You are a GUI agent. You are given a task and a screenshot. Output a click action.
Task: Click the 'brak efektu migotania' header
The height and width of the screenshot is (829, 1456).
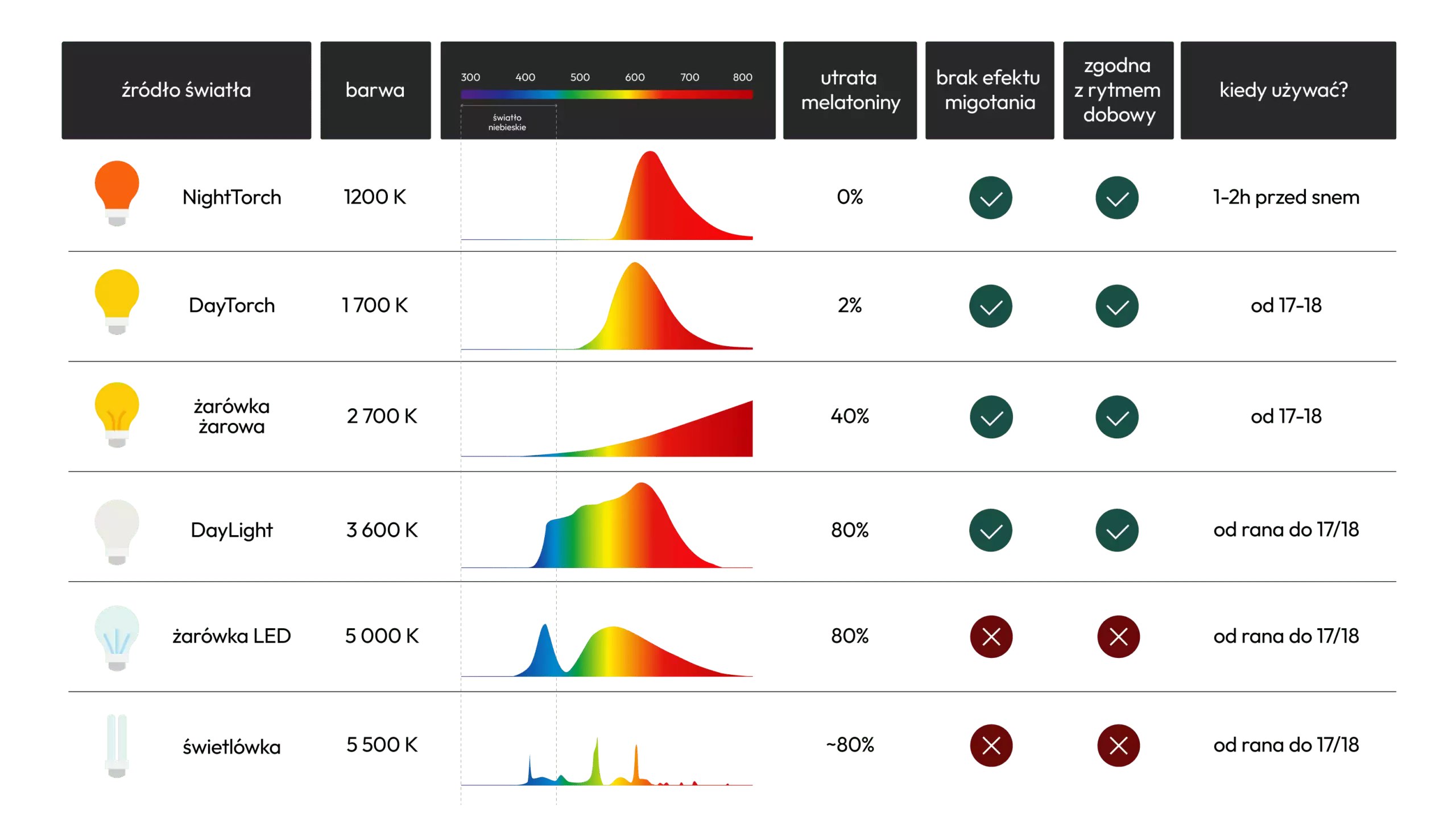pyautogui.click(x=989, y=90)
